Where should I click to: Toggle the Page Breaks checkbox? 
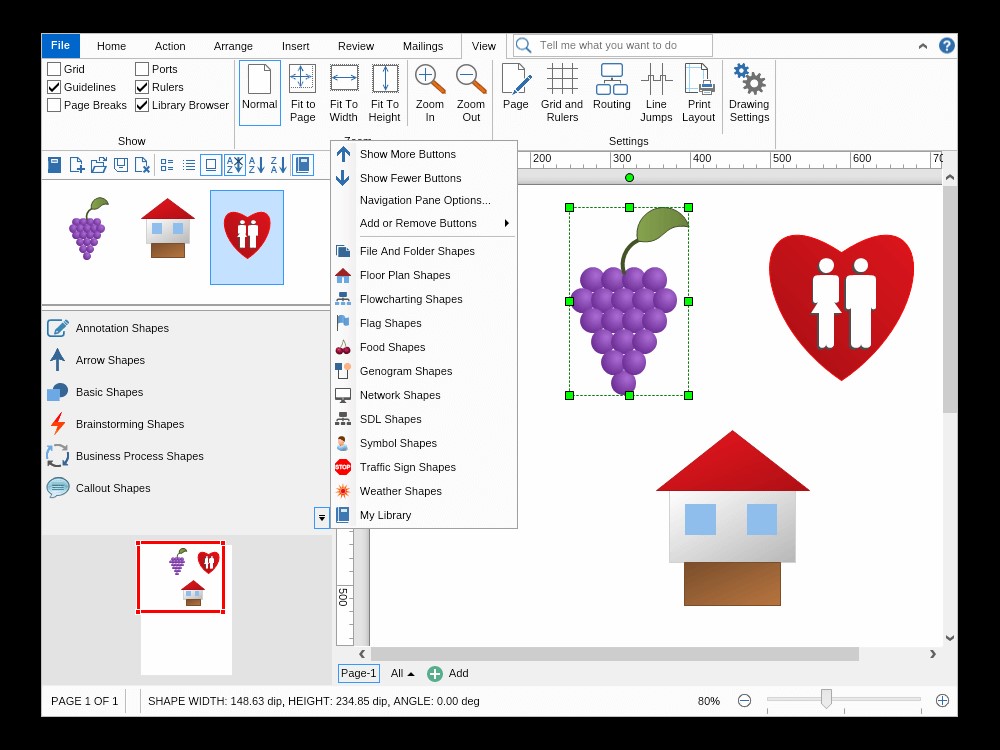55,105
